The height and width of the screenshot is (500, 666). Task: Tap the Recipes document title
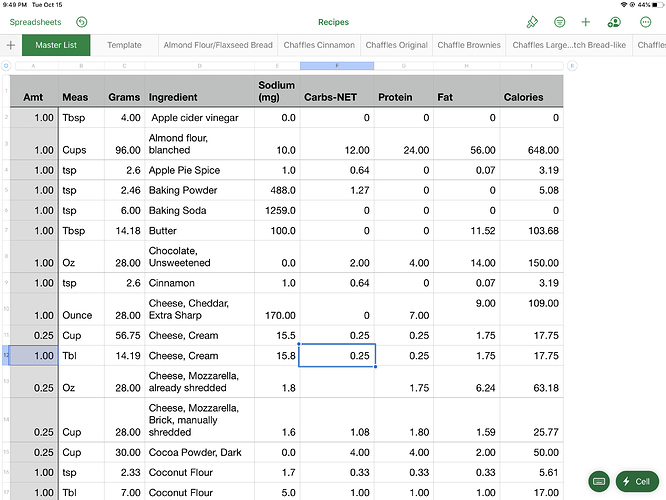[333, 22]
